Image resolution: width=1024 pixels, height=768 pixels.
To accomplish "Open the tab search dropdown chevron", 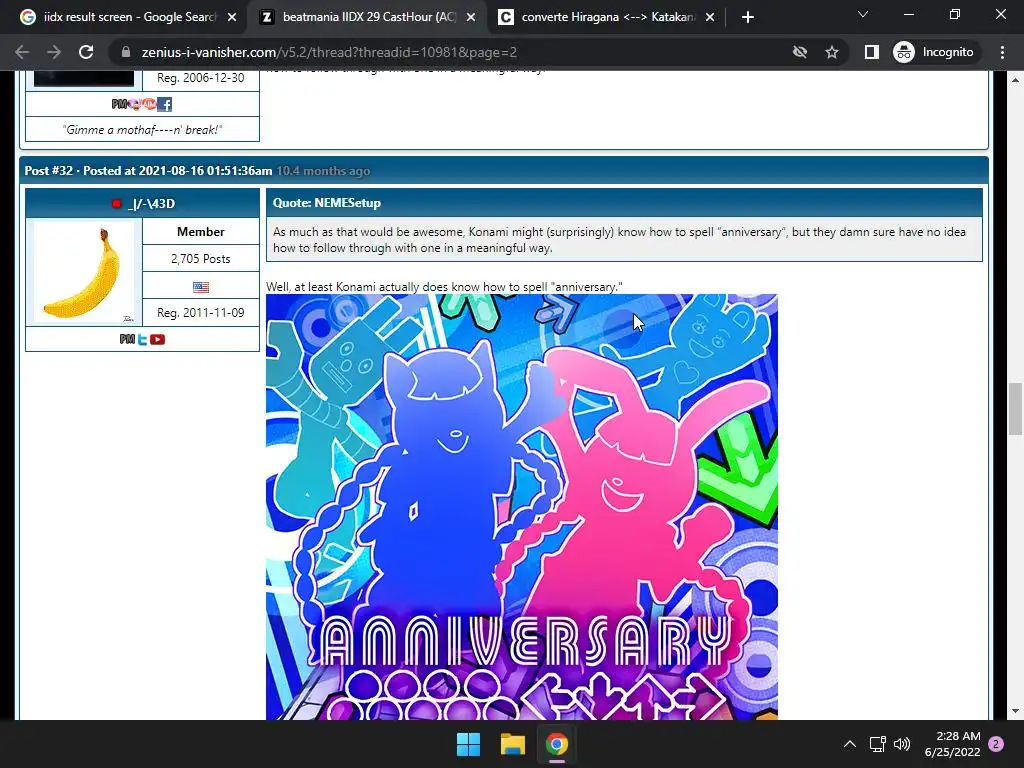I will (x=863, y=14).
